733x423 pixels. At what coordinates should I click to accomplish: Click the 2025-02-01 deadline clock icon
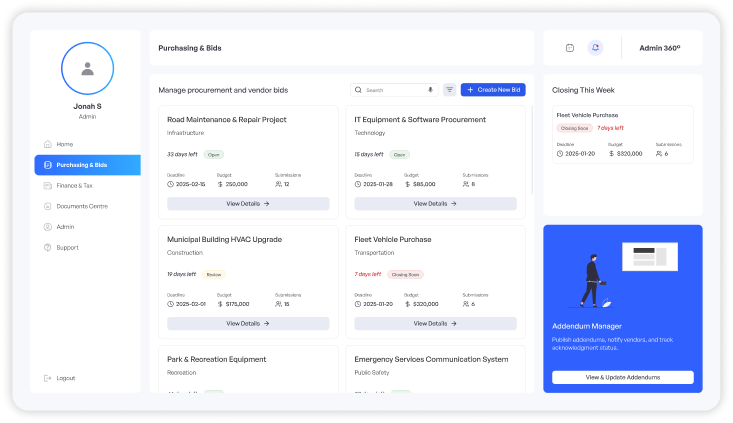point(171,304)
